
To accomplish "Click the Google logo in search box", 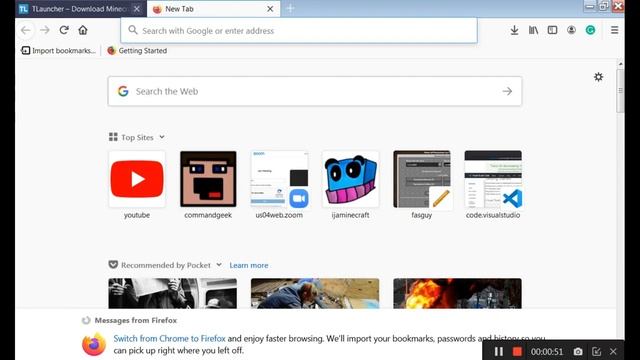I will (x=123, y=91).
